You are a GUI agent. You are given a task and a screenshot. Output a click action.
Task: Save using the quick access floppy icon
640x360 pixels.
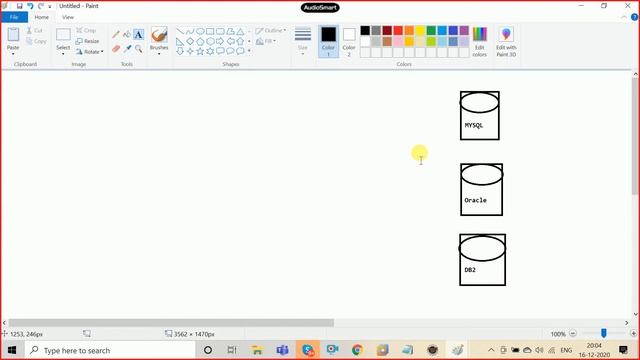point(19,6)
